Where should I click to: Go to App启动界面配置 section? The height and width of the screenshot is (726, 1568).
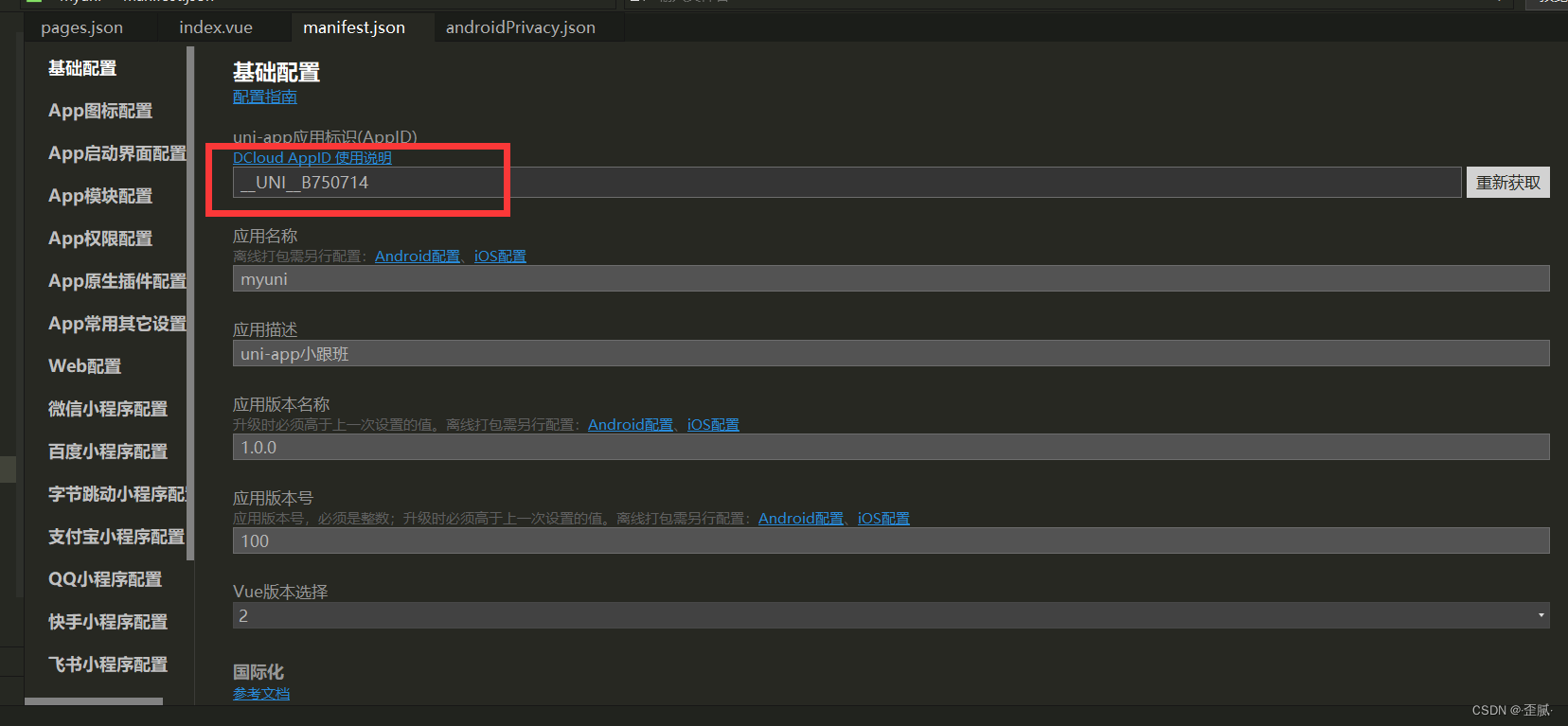(x=117, y=153)
